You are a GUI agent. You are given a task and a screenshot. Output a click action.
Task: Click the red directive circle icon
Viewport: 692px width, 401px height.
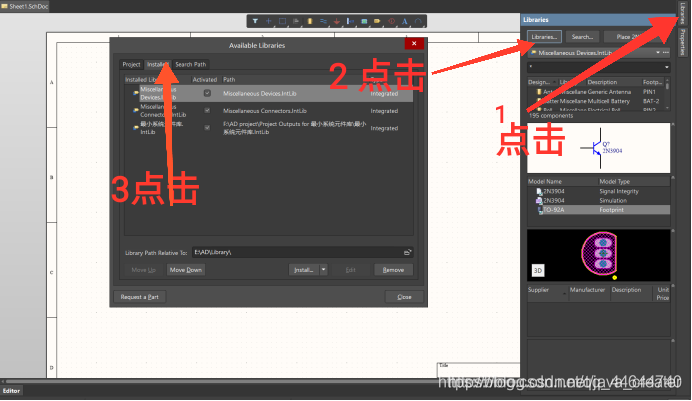pos(391,21)
